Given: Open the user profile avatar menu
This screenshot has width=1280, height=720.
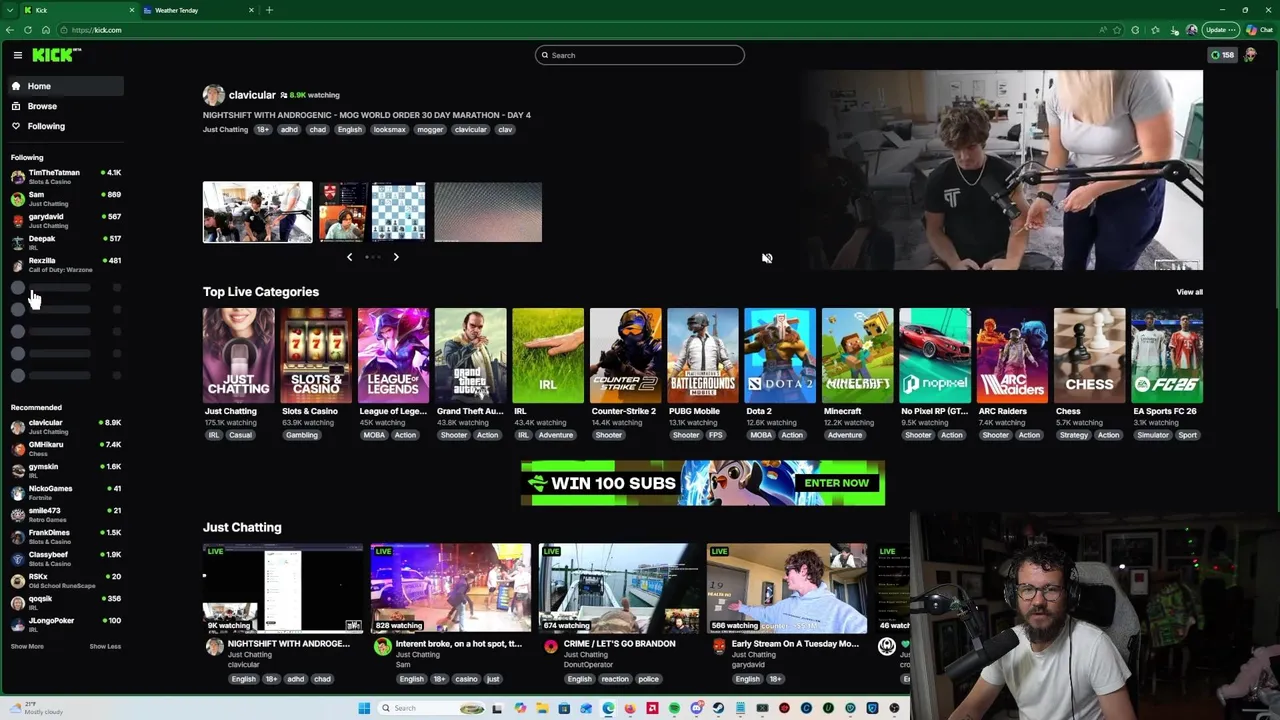Looking at the screenshot, I should pyautogui.click(x=1250, y=55).
